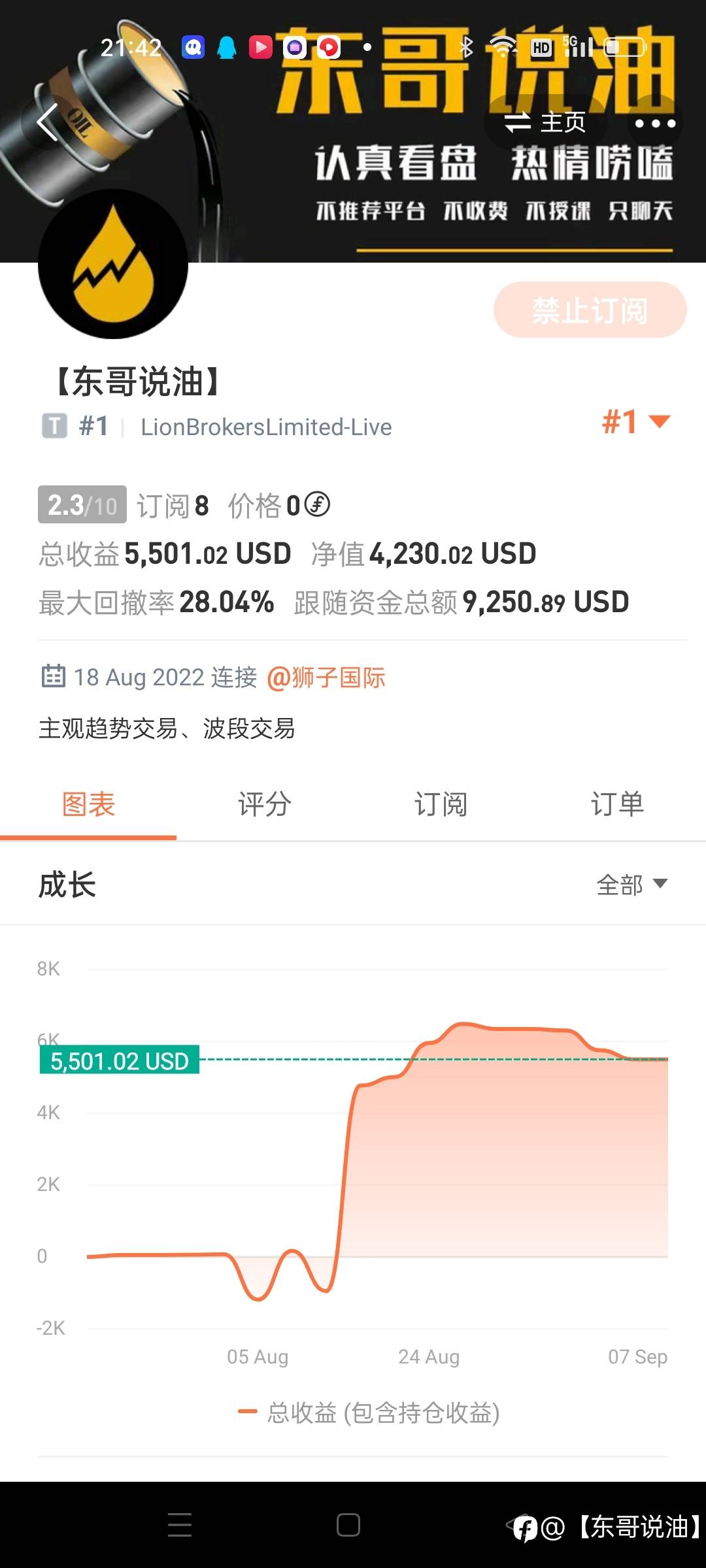Tap the 2.3/10 rating badge
This screenshot has width=706, height=1568.
(x=82, y=505)
